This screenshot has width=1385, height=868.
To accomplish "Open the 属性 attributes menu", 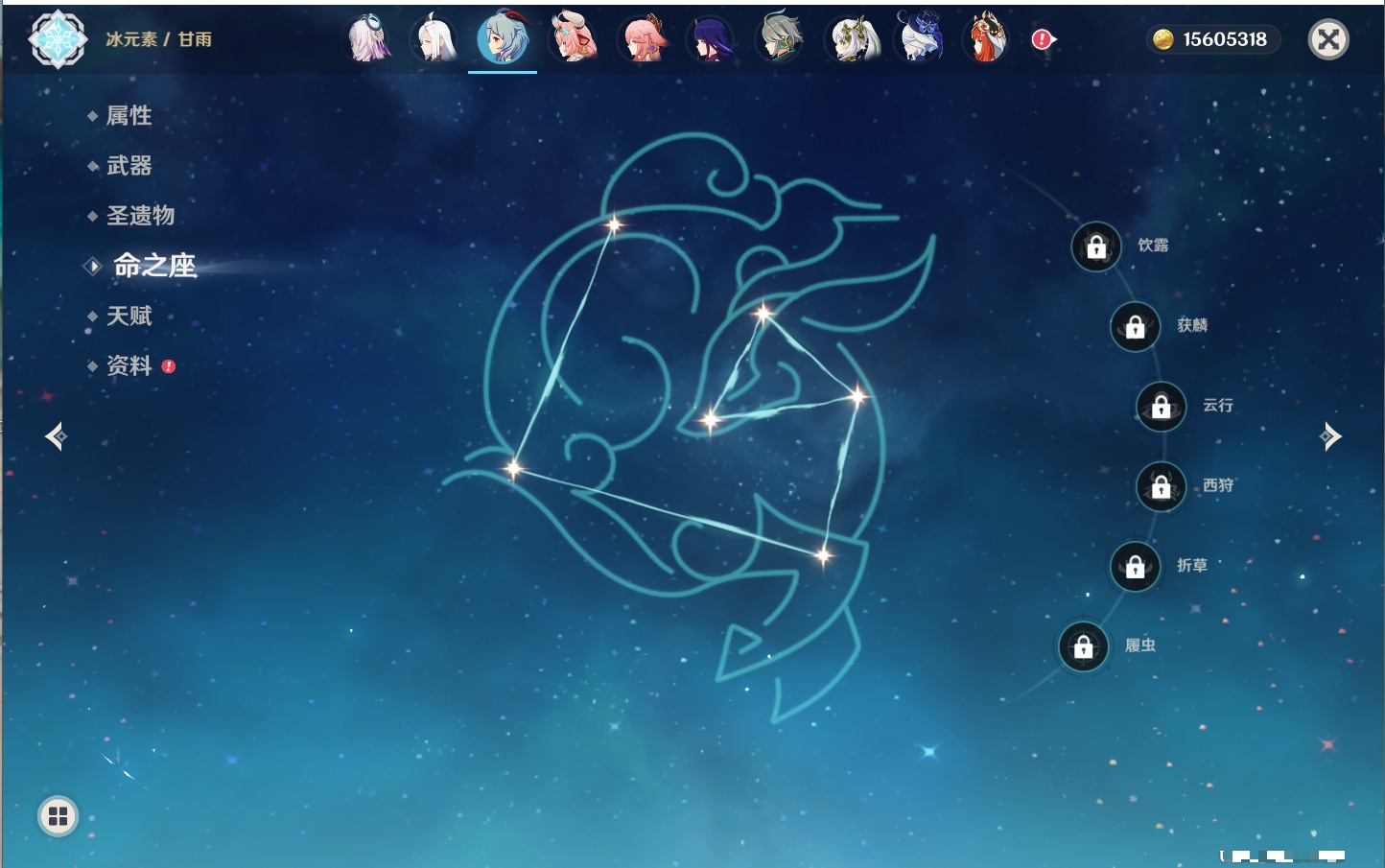I will (x=129, y=116).
